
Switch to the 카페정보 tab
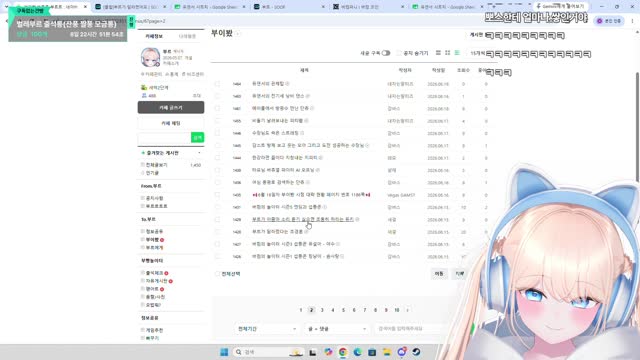[x=154, y=36]
